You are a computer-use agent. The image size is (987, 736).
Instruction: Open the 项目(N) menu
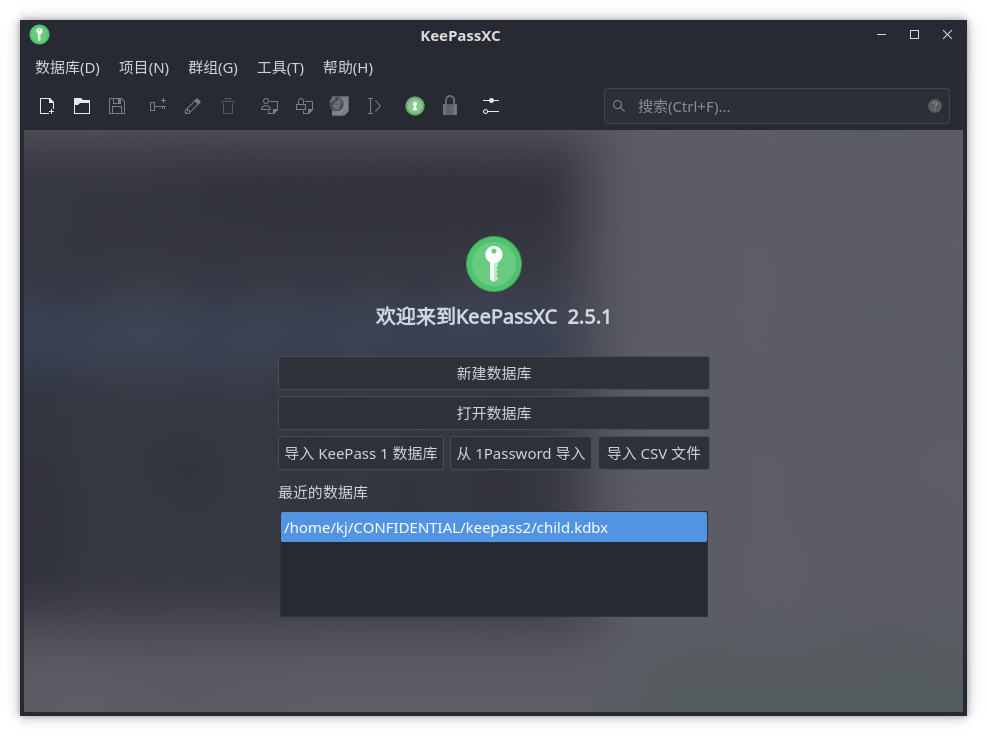coord(144,67)
